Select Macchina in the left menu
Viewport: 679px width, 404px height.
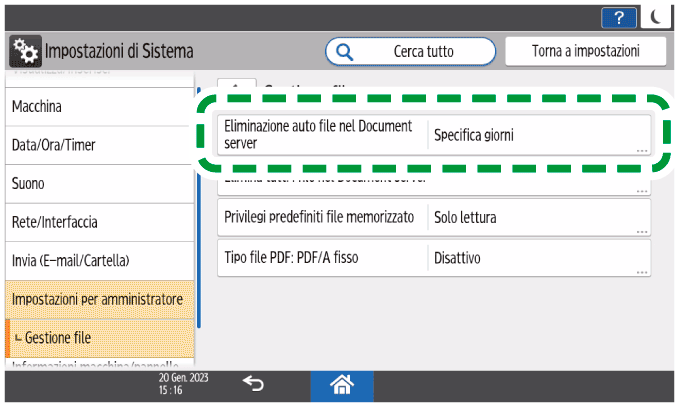click(x=98, y=106)
